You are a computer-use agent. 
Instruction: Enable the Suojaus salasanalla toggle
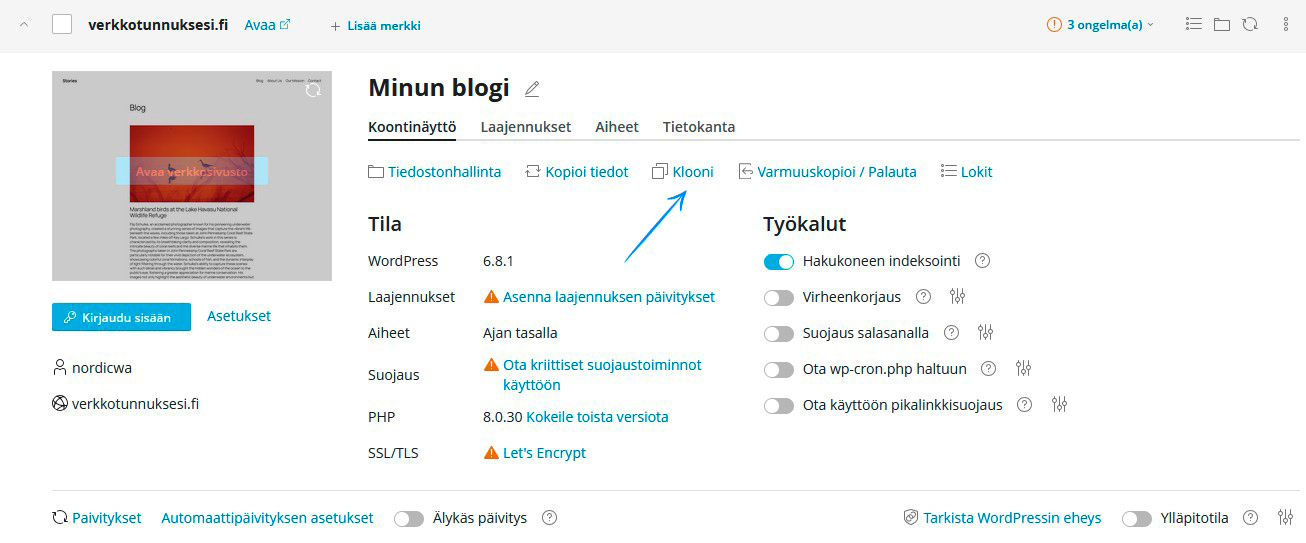(x=778, y=333)
